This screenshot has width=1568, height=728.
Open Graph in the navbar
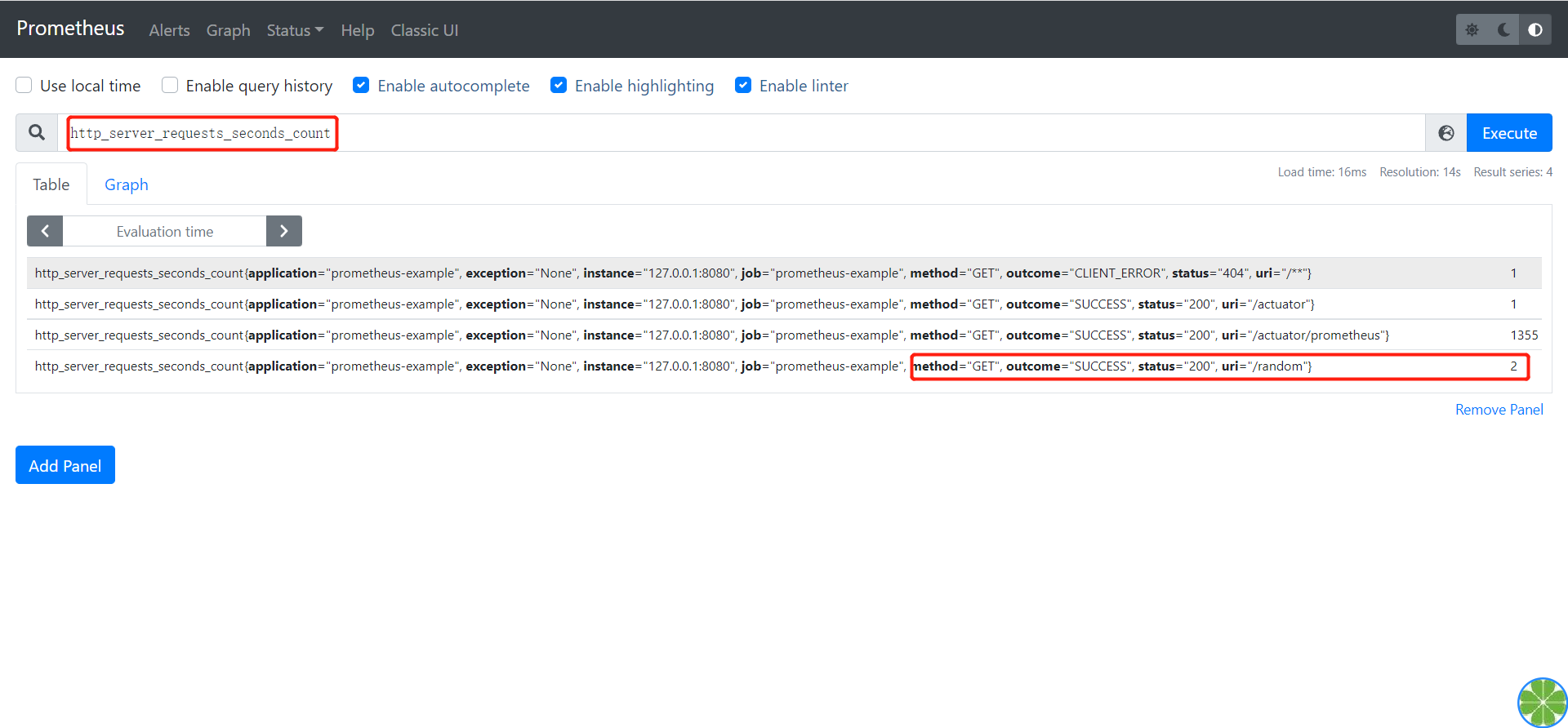pyautogui.click(x=228, y=30)
